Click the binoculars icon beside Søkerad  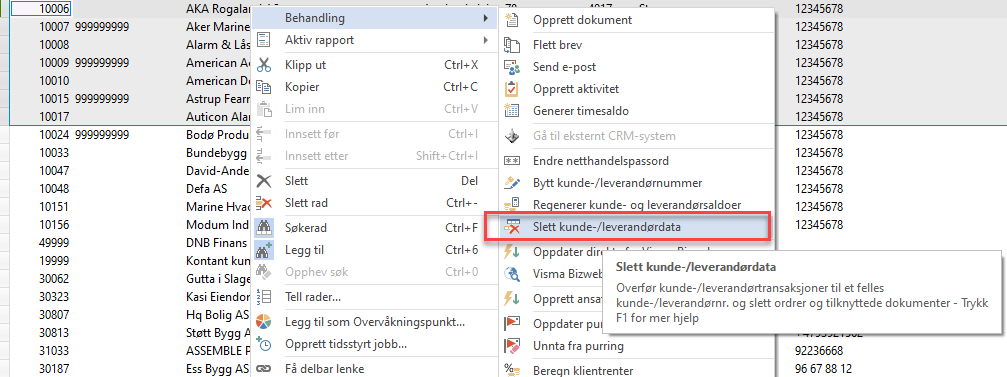(x=264, y=227)
